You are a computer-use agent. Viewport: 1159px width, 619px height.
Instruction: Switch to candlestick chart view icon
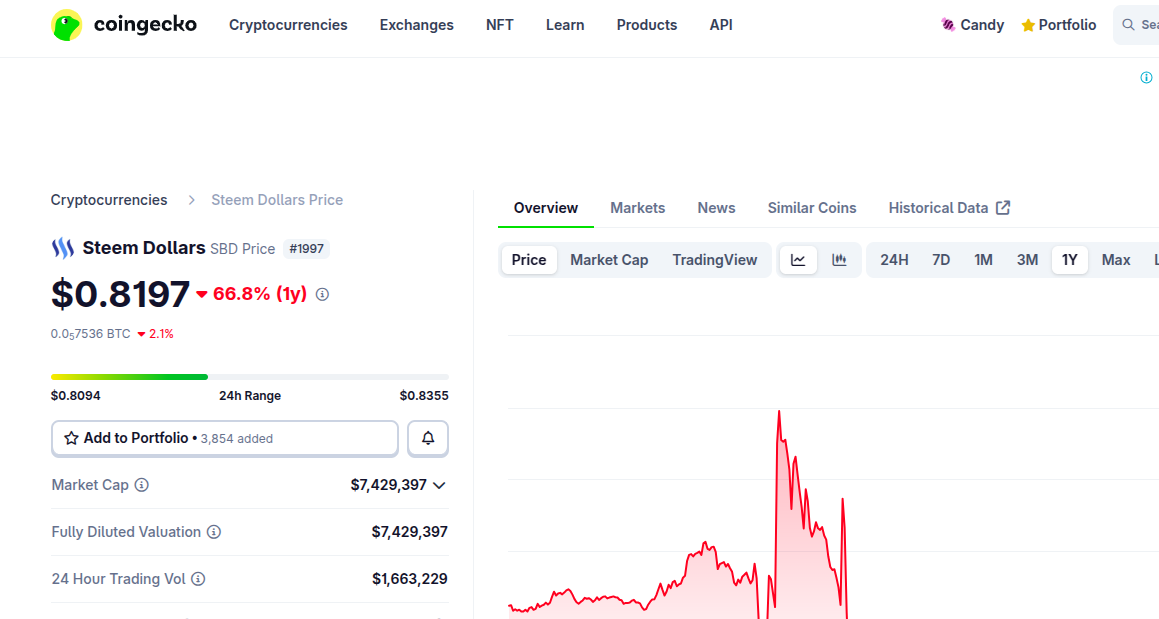pos(839,260)
